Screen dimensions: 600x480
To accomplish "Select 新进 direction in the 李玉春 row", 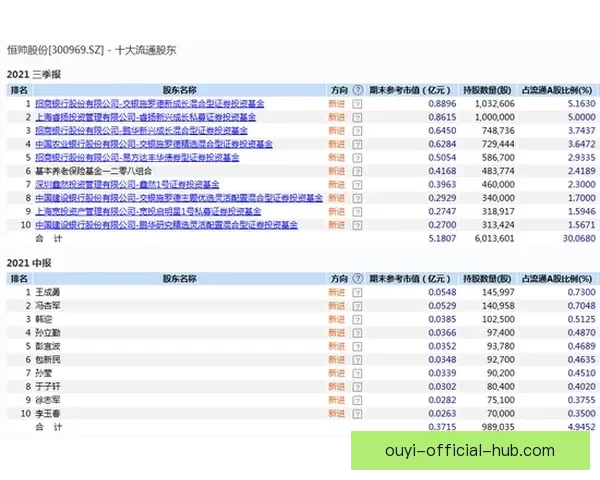I will tap(337, 413).
